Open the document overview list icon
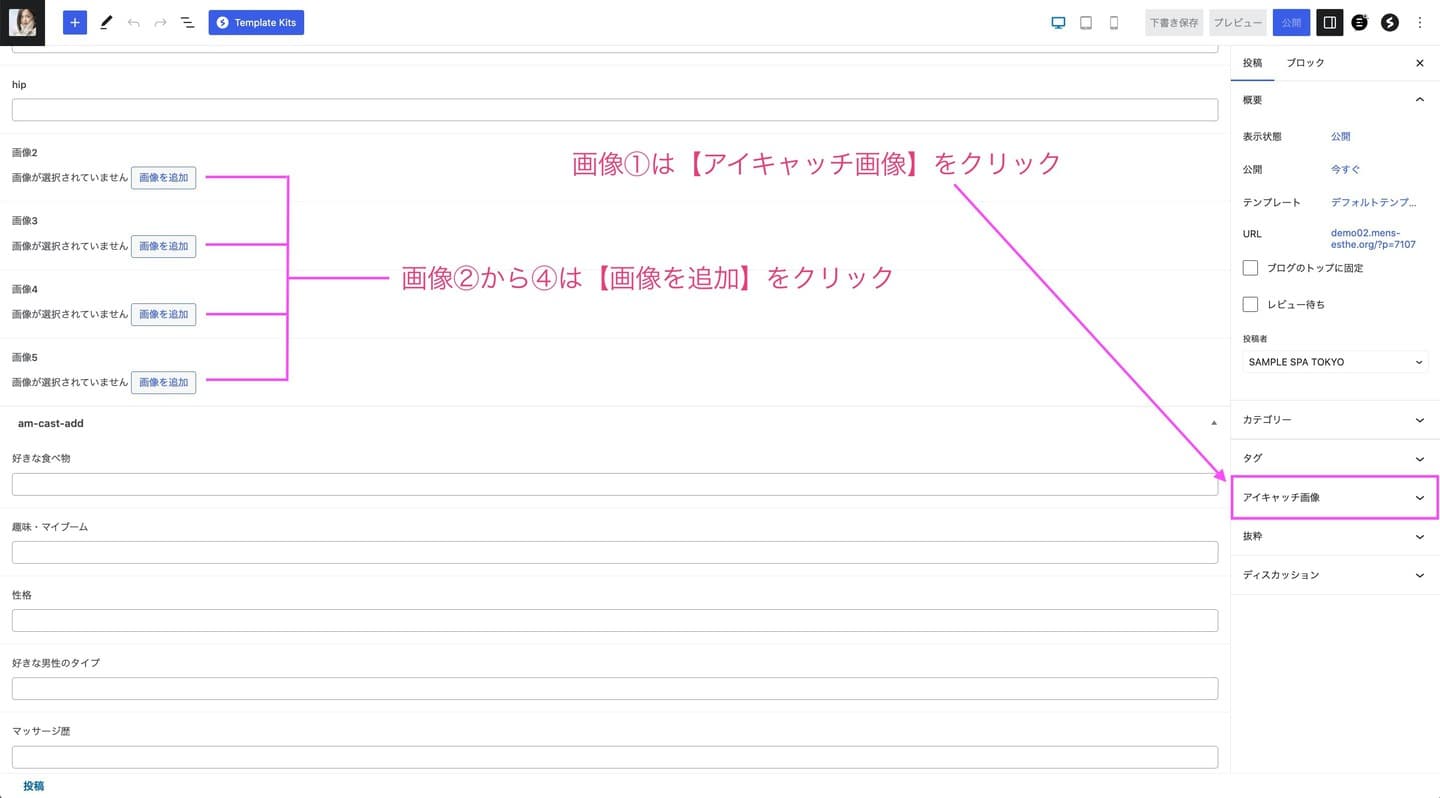The image size is (1440, 798). (x=187, y=22)
